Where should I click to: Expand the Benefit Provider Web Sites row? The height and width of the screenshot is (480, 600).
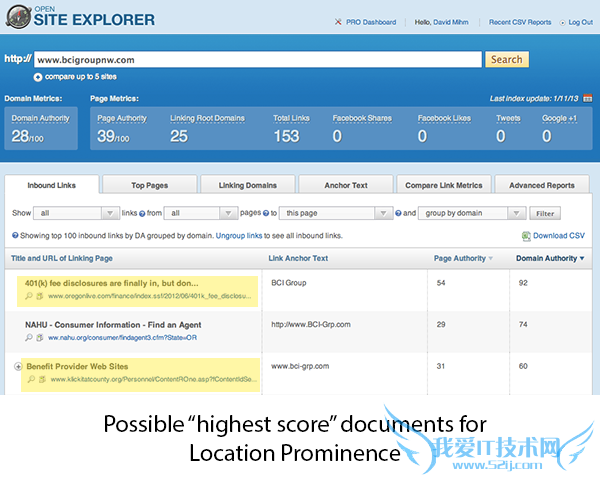(x=17, y=367)
